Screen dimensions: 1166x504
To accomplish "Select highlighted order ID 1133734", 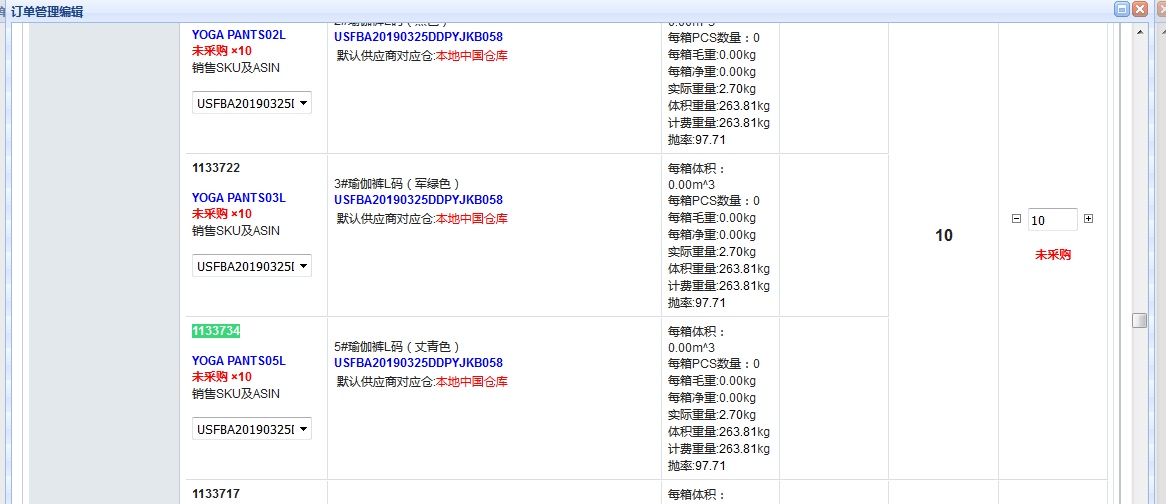I will tap(216, 331).
